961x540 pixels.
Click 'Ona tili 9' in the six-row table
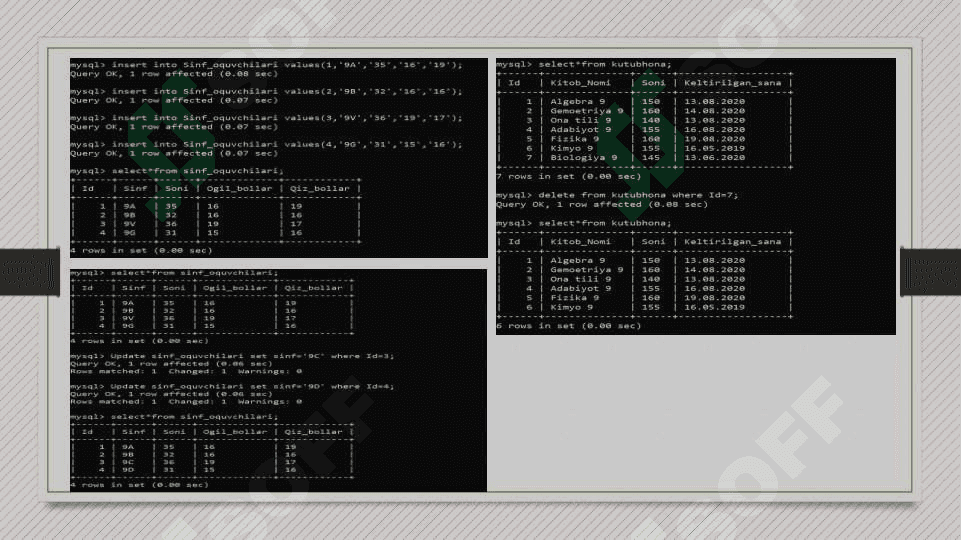[580, 280]
